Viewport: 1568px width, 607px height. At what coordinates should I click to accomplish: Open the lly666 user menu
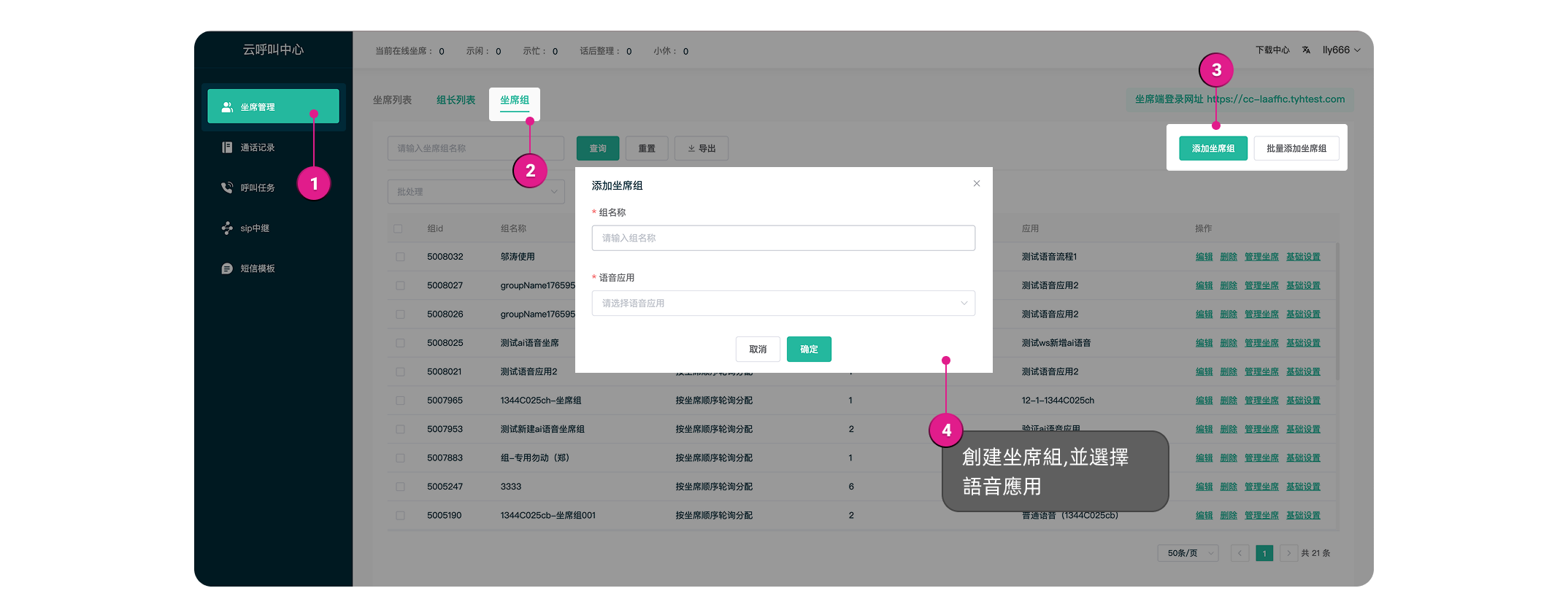pos(1341,50)
